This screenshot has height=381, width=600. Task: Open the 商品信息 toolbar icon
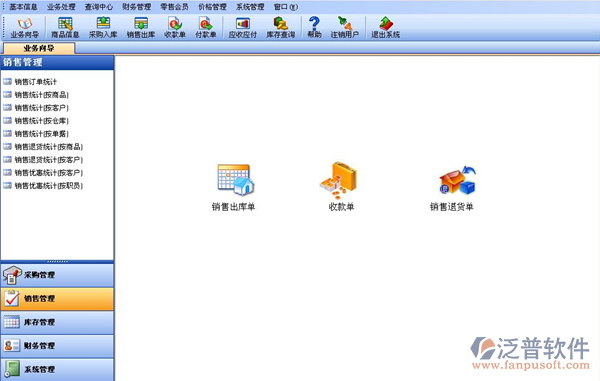(65, 27)
